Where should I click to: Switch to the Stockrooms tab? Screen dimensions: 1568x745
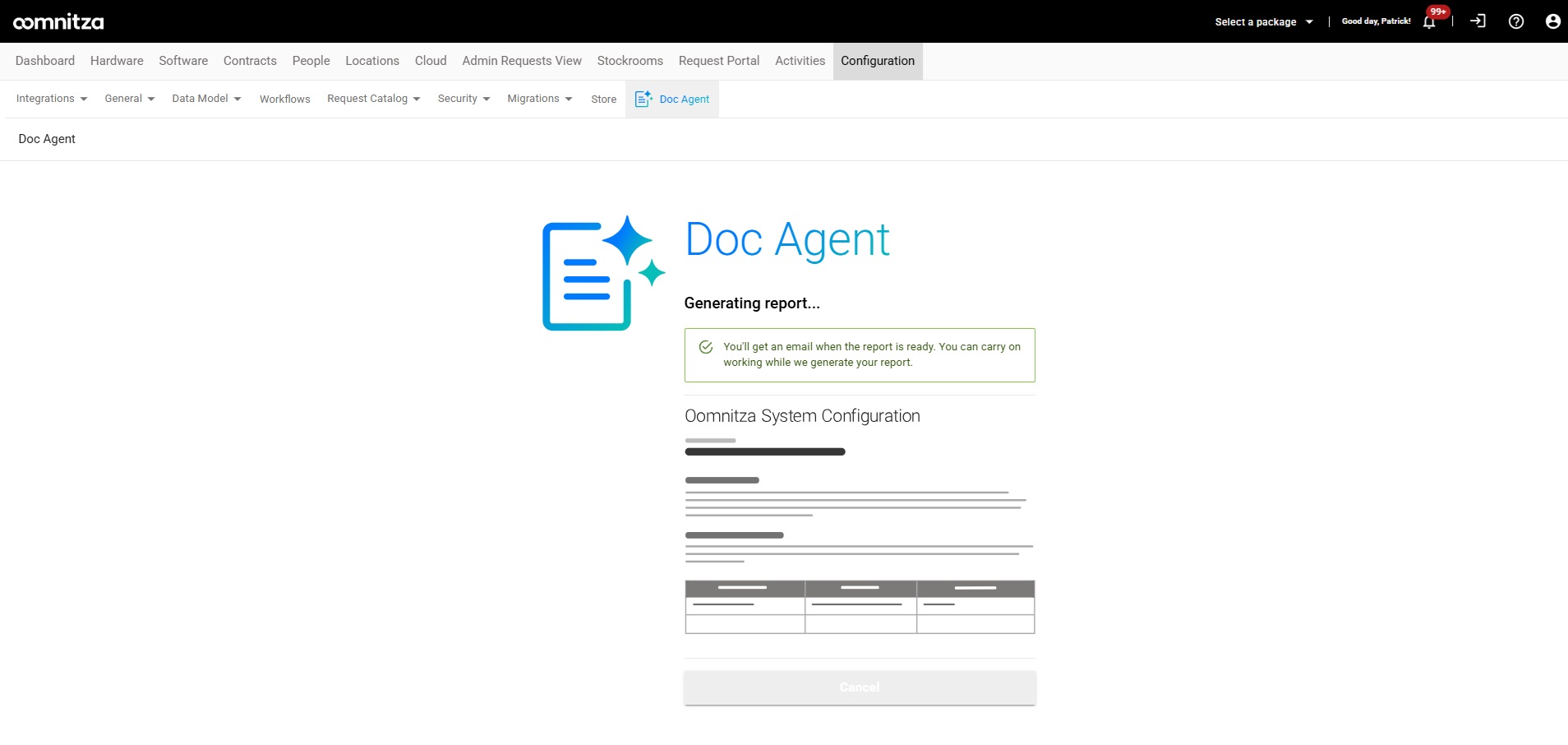[630, 61]
